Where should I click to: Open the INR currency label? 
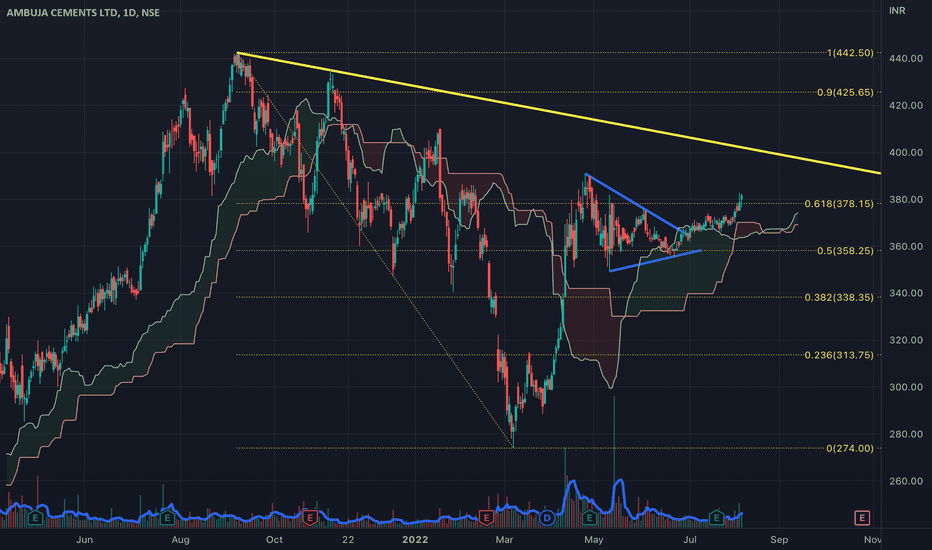pyautogui.click(x=897, y=11)
